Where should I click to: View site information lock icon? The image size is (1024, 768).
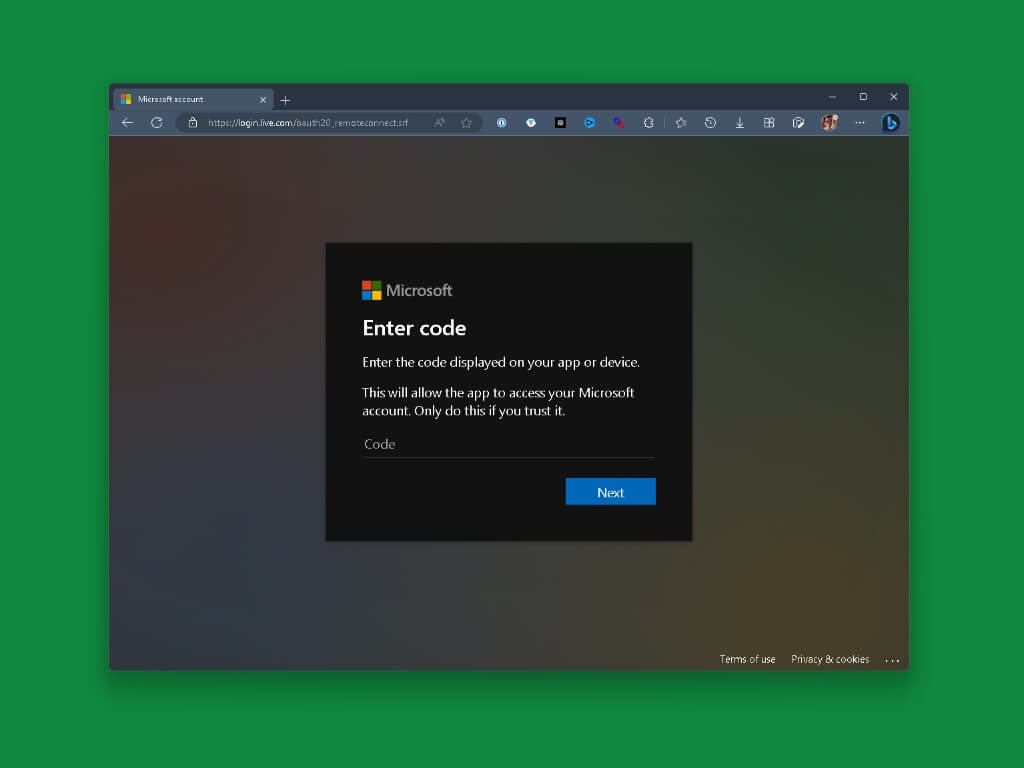[193, 122]
